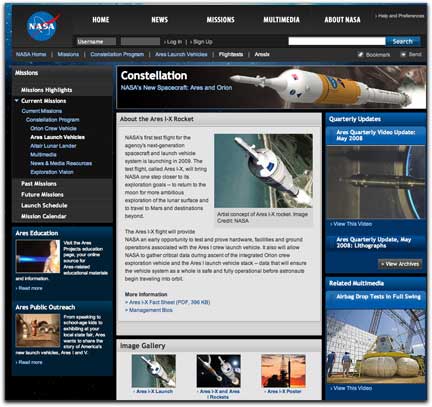Open the NEWS menu
This screenshot has width=432, height=407.
click(160, 20)
